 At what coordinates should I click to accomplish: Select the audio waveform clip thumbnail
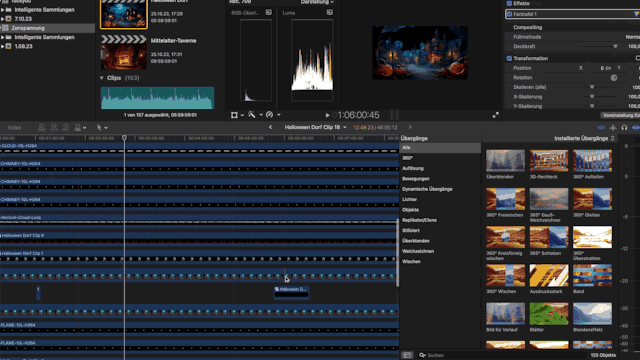[x=158, y=98]
